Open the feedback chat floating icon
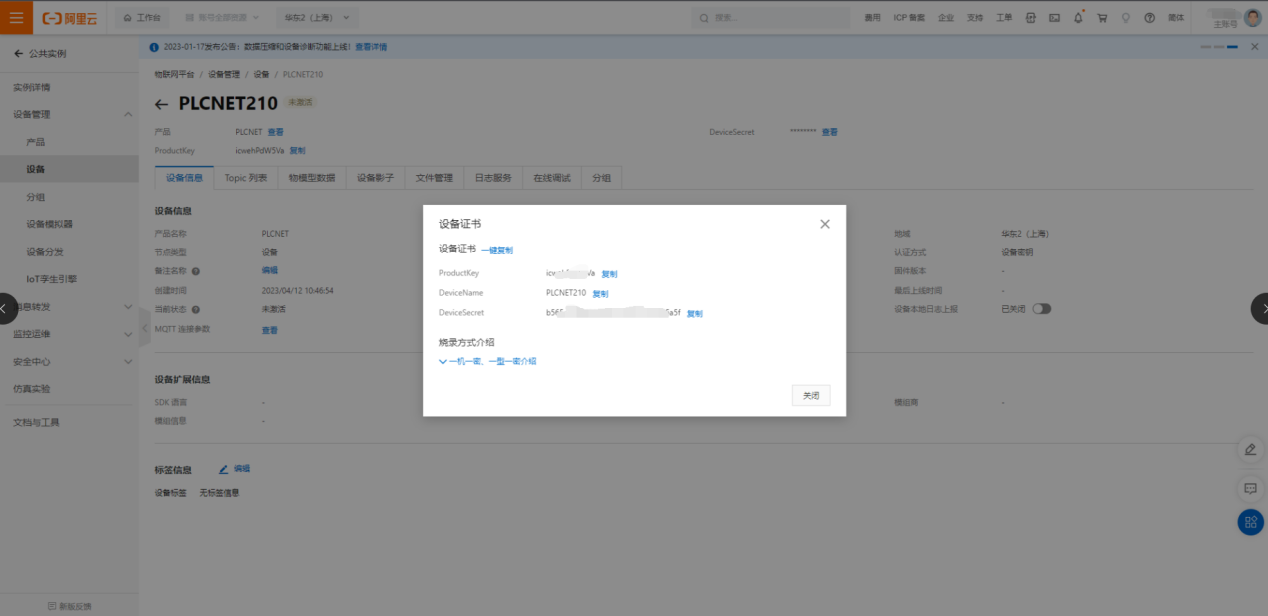The height and width of the screenshot is (616, 1268). 1250,488
